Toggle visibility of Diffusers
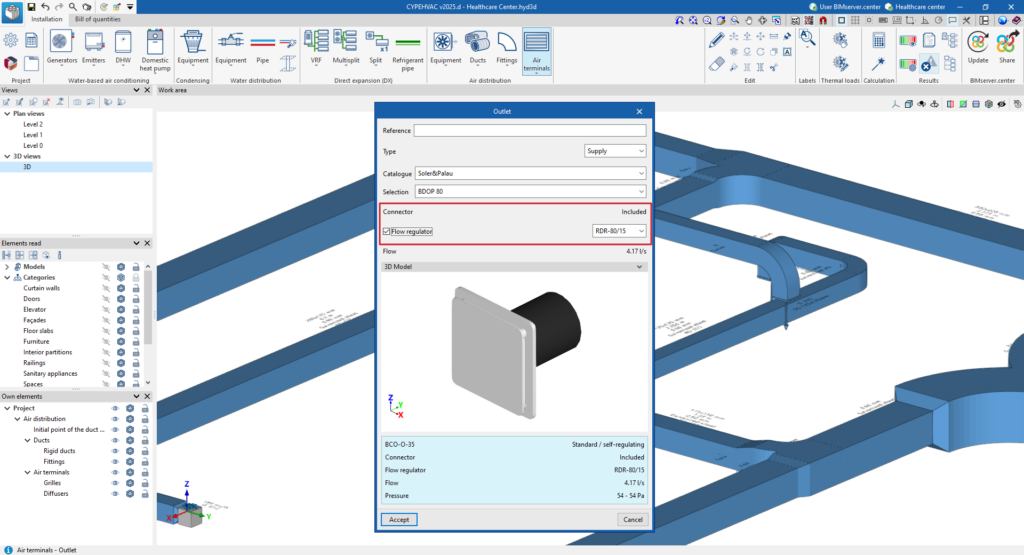1024x555 pixels. pos(115,494)
